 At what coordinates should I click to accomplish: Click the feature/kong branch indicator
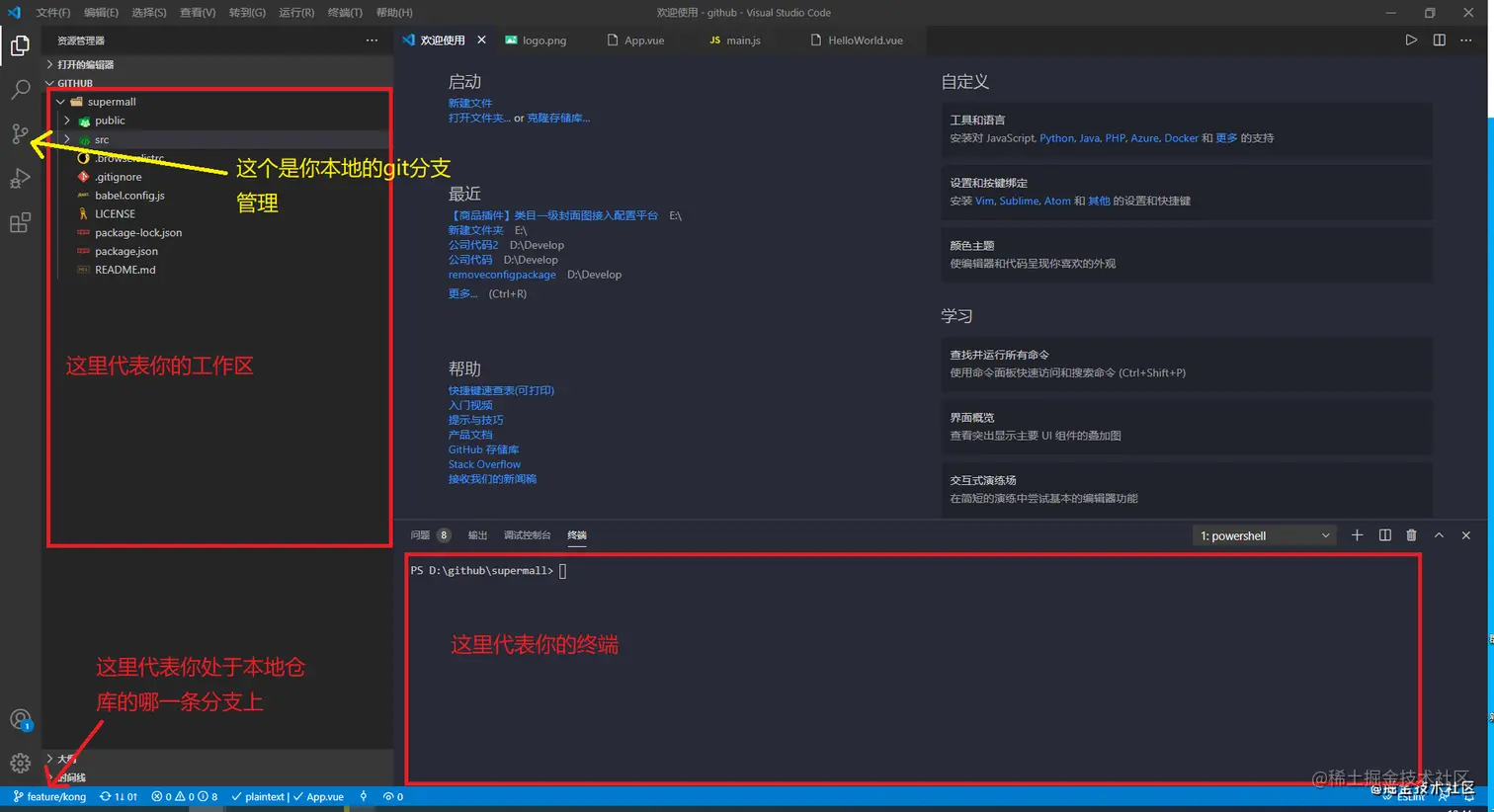(x=49, y=796)
